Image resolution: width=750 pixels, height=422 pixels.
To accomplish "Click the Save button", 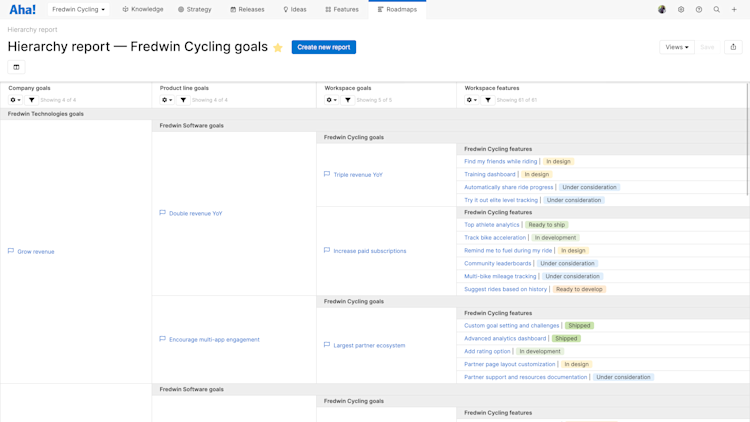I will [707, 47].
